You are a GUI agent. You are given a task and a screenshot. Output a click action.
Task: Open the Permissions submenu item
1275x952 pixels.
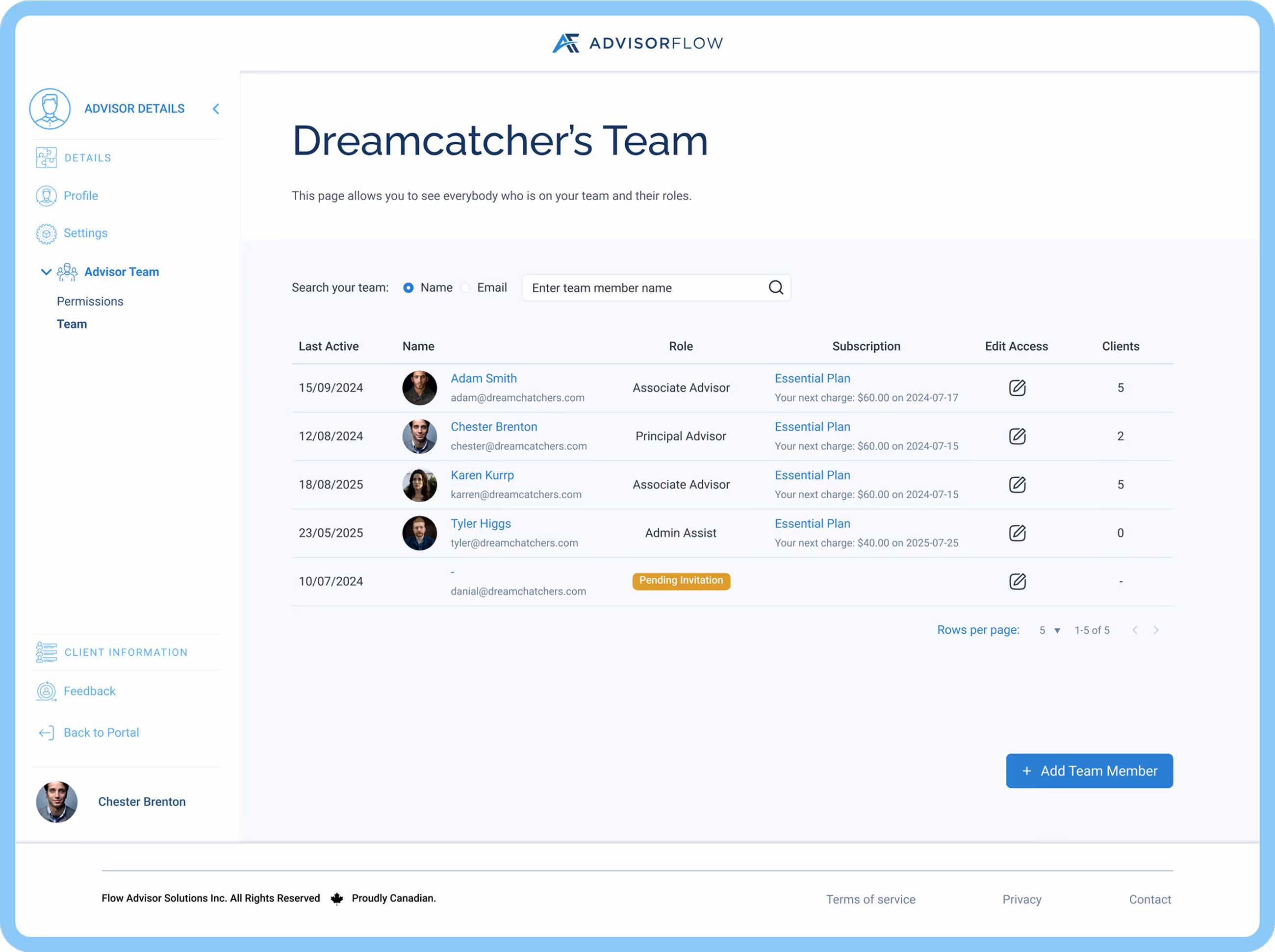90,301
